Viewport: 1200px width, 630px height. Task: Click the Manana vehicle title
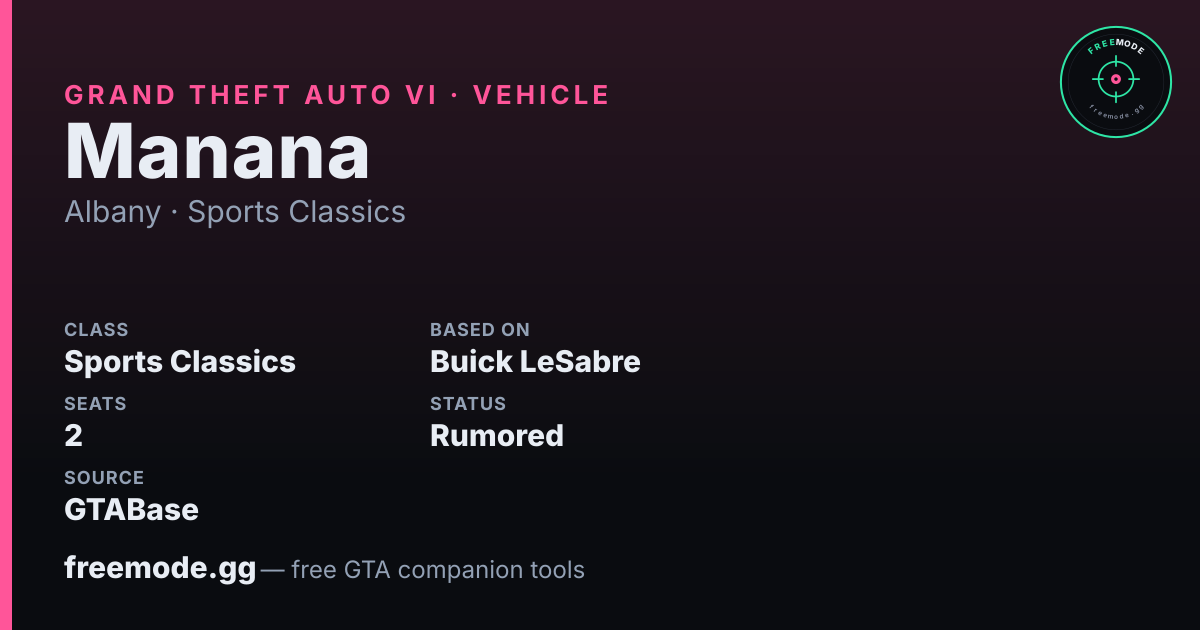point(217,152)
